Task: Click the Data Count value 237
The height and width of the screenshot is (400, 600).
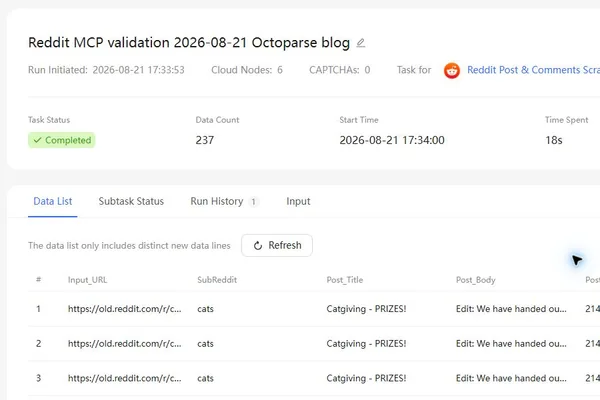Action: pyautogui.click(x=205, y=140)
